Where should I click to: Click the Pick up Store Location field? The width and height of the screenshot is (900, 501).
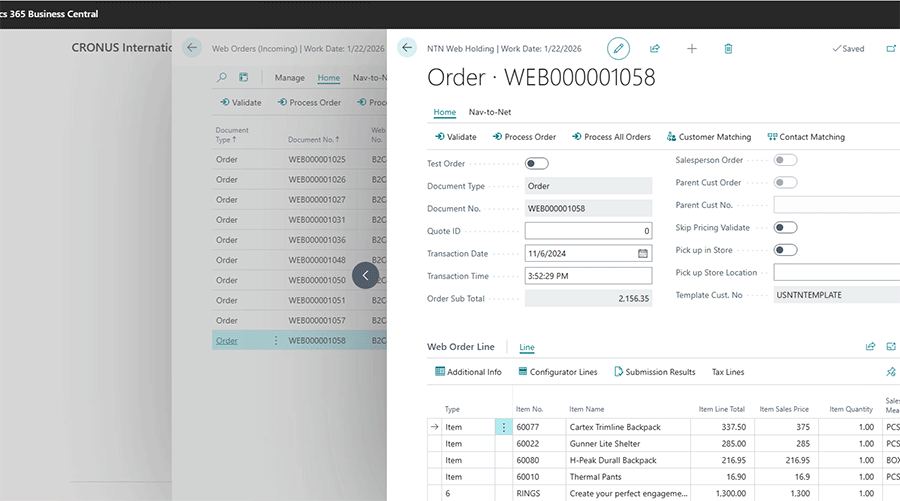(x=837, y=273)
